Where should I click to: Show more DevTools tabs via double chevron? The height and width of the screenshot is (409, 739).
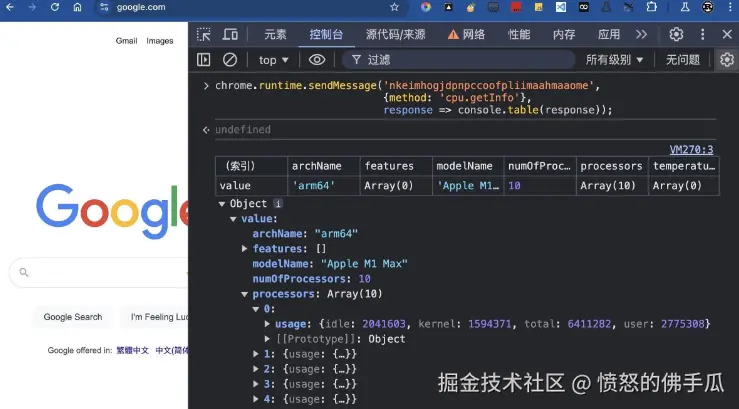coord(641,34)
